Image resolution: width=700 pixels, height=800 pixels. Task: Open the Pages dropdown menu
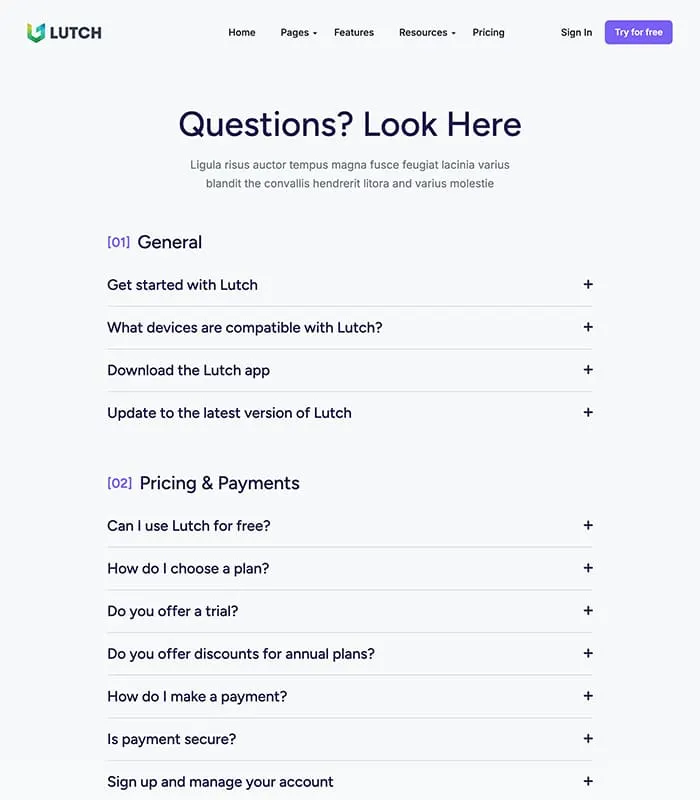coord(297,32)
